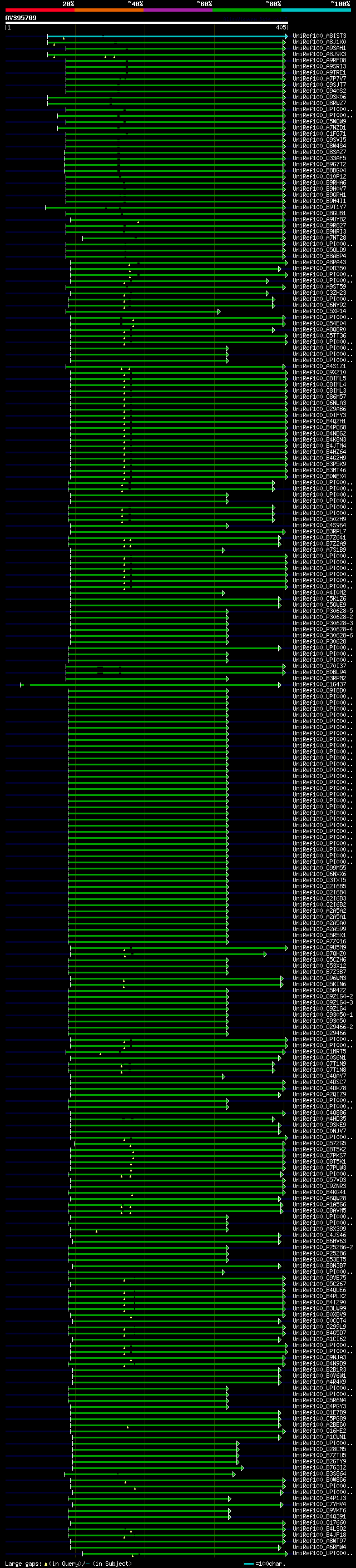This screenshot has width=356, height=1568.
Task: Select the UniRef100_A4I0M2 label
Action: click(x=319, y=593)
